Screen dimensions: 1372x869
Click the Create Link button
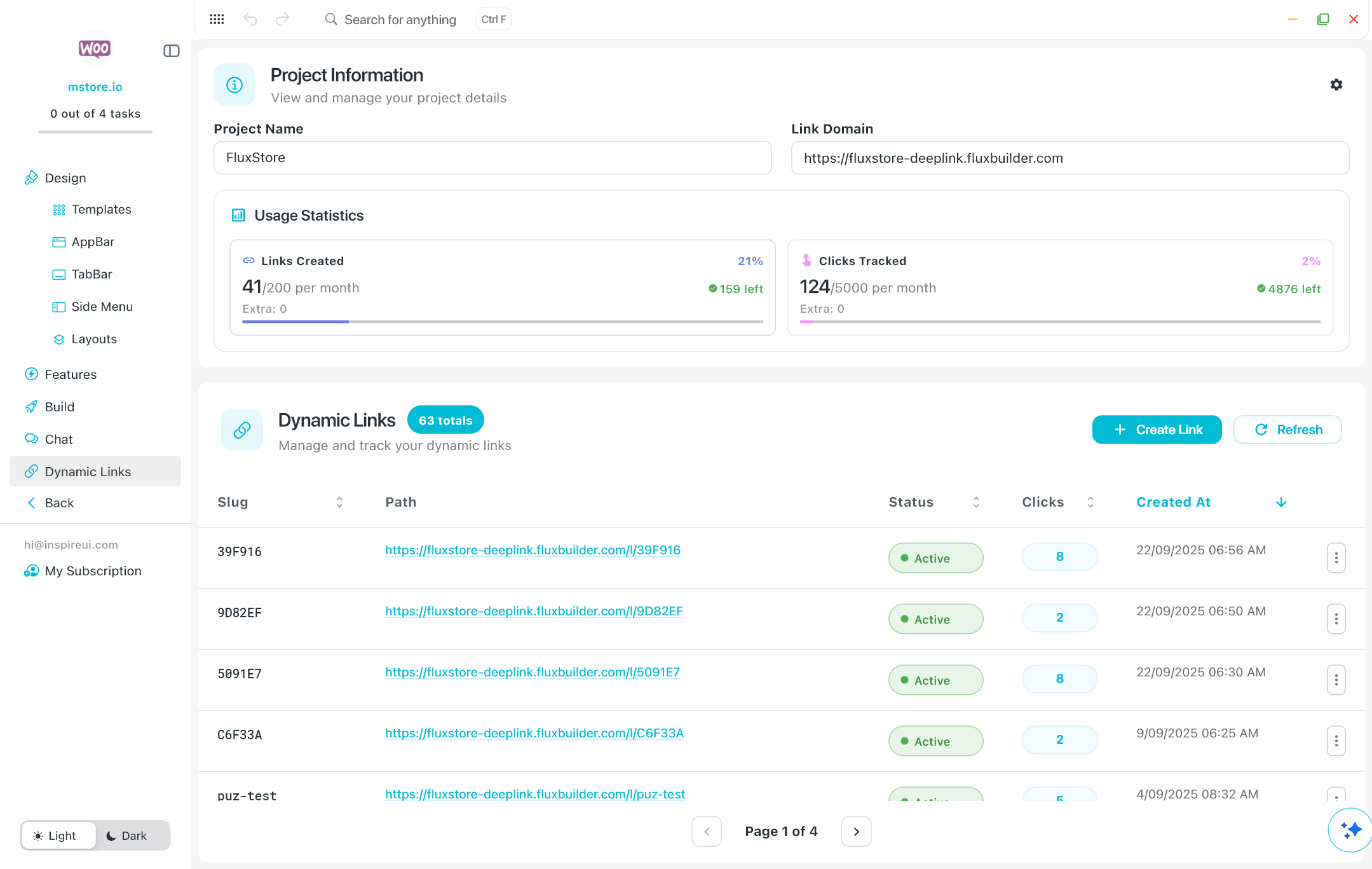pyautogui.click(x=1157, y=430)
